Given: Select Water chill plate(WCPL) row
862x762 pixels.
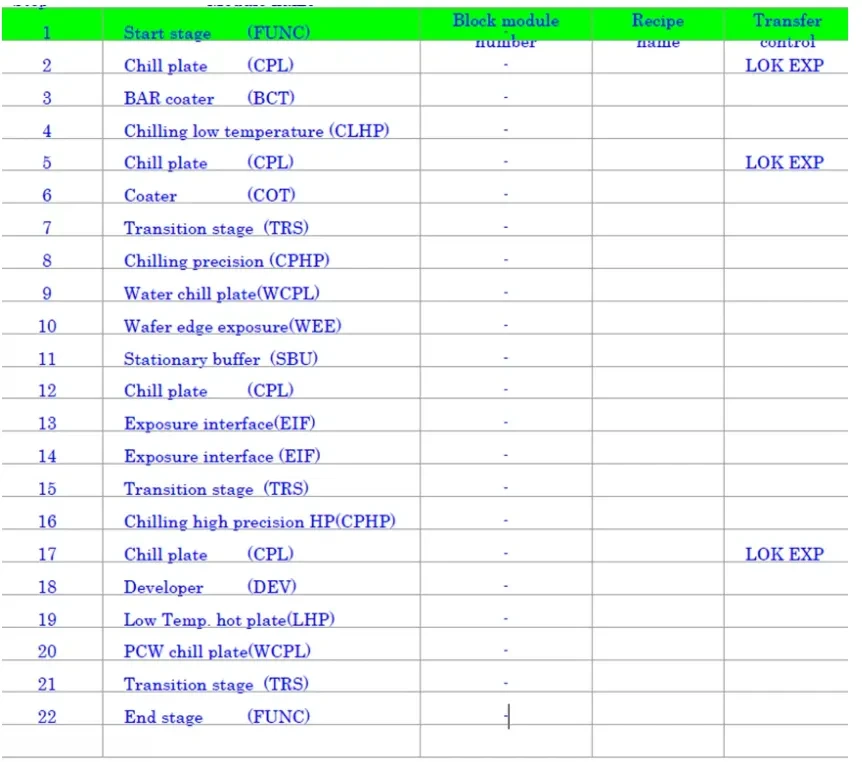Looking at the screenshot, I should pyautogui.click(x=222, y=294).
